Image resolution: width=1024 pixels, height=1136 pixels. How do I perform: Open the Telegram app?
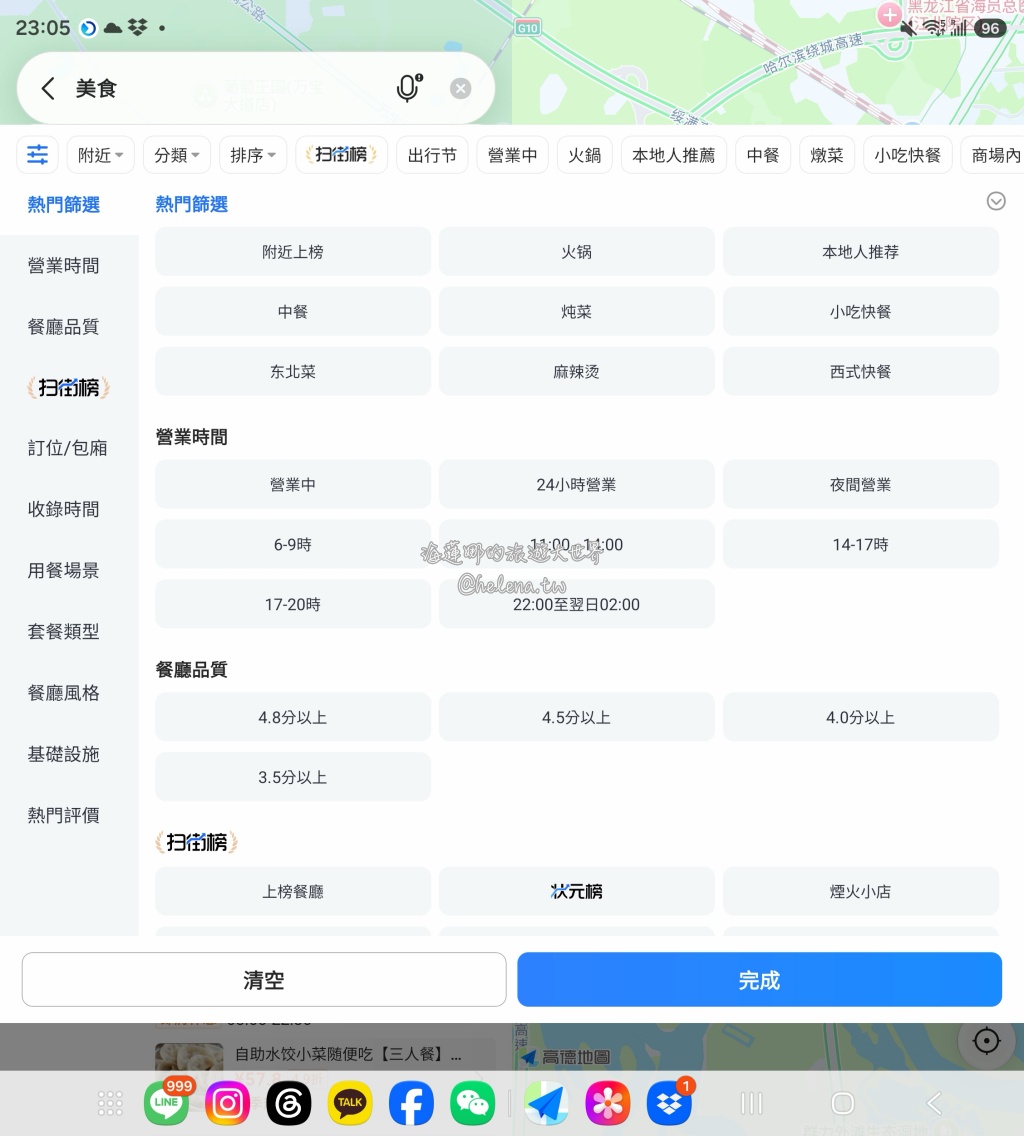tap(546, 1103)
